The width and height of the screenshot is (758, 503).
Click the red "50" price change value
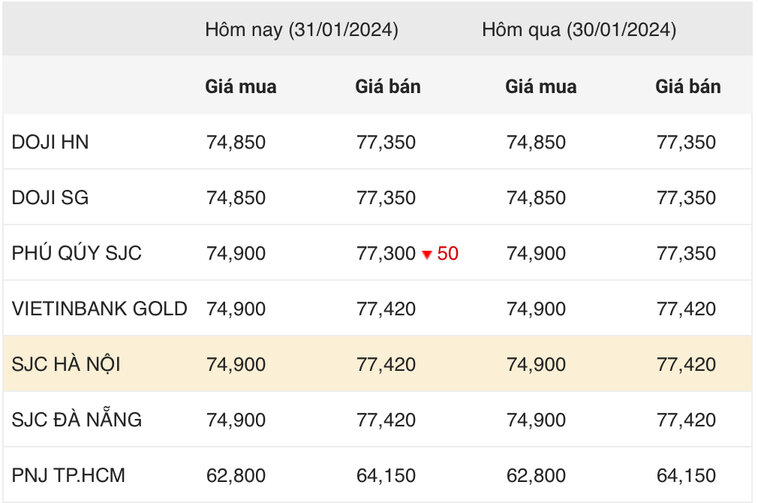pos(448,253)
